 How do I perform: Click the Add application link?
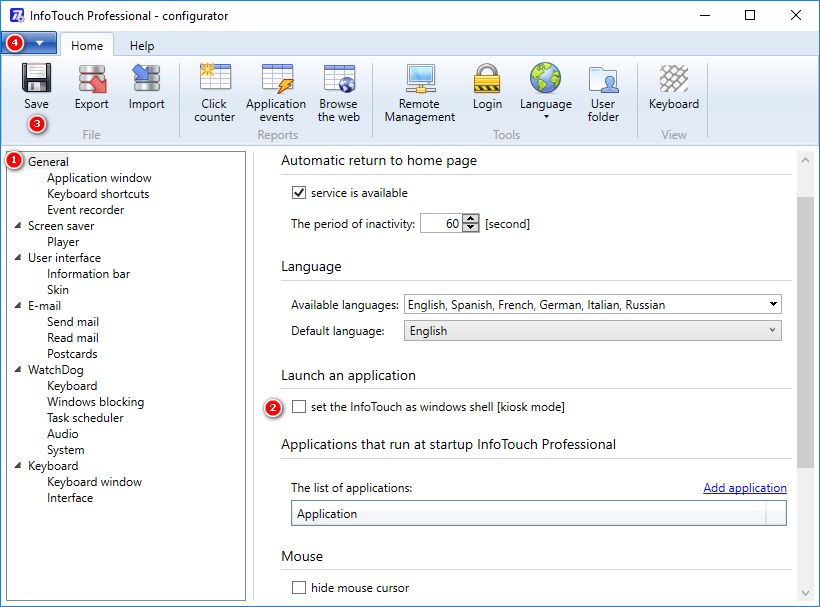point(745,488)
